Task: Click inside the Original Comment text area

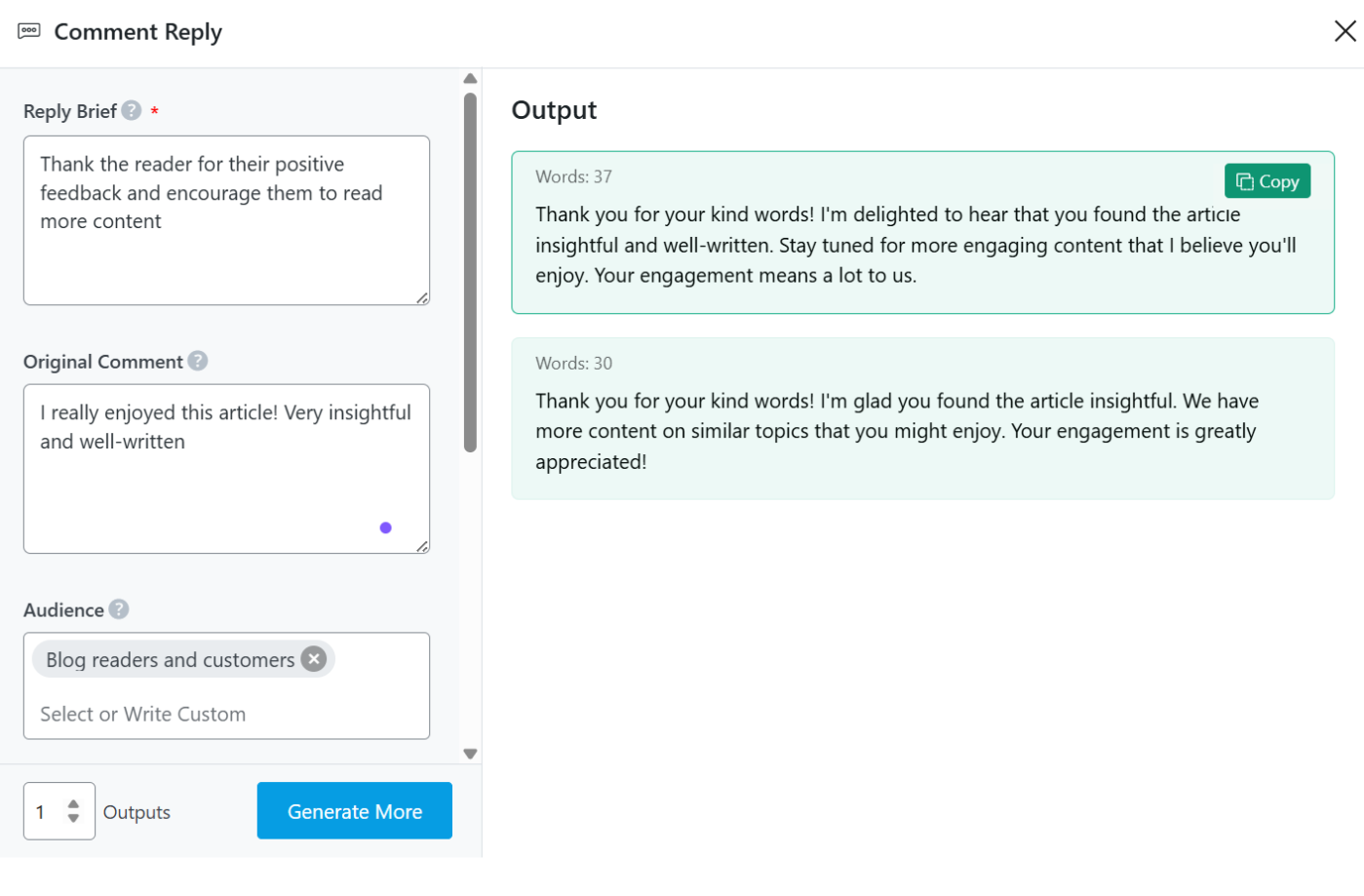Action: 226,487
